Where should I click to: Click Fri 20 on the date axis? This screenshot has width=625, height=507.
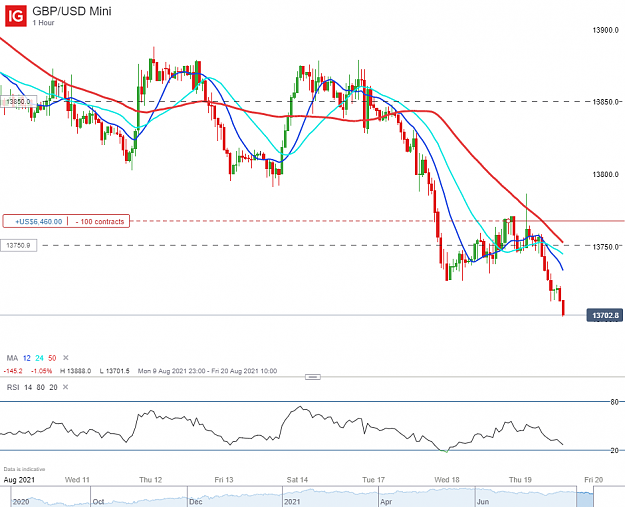594,480
